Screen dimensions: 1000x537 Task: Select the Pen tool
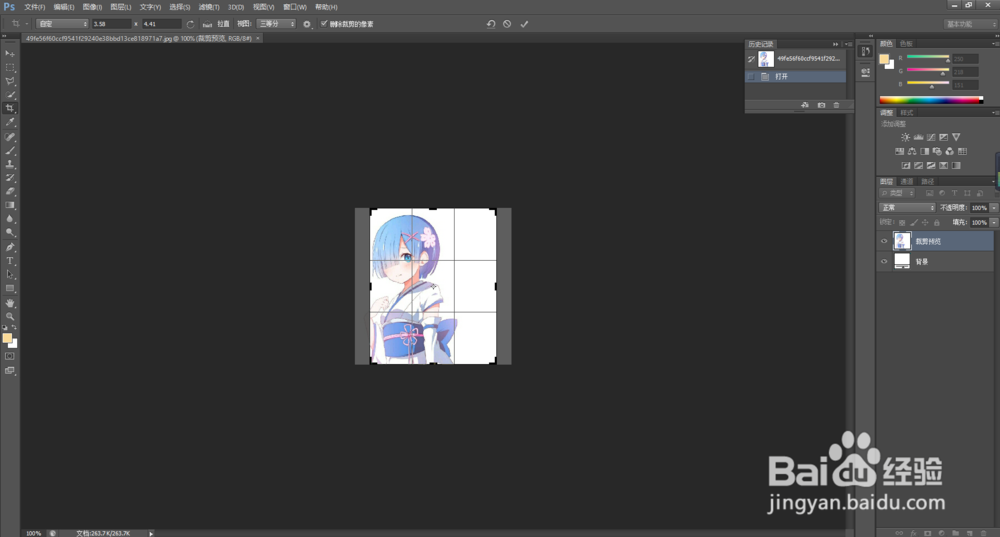10,247
